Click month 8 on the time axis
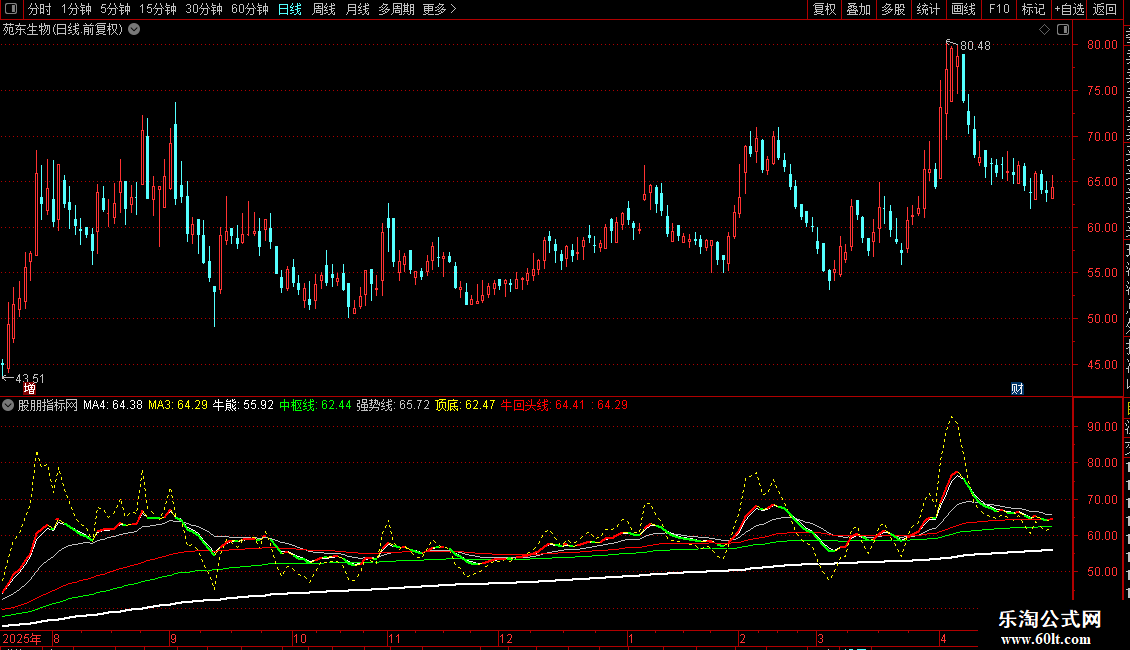 coord(56,638)
